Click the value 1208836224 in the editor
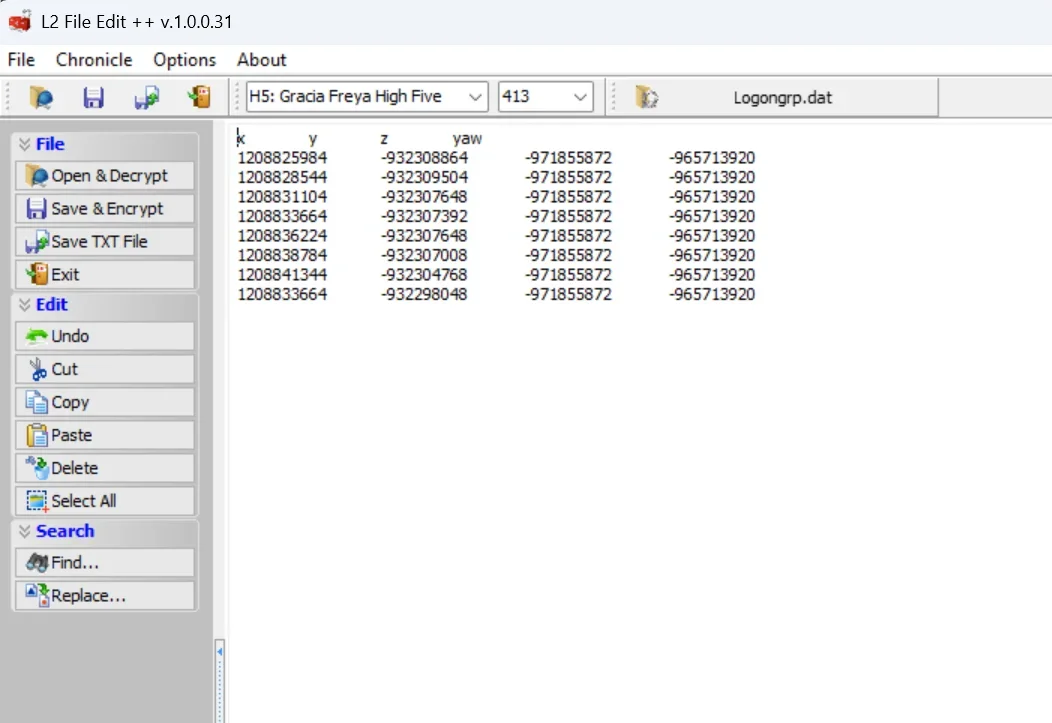The image size is (1052, 723). pos(282,236)
